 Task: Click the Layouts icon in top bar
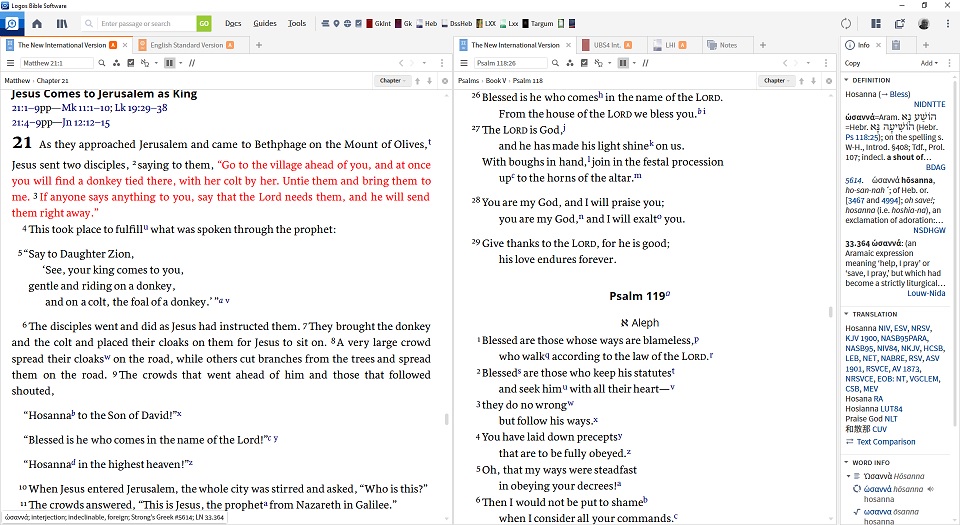pos(876,23)
